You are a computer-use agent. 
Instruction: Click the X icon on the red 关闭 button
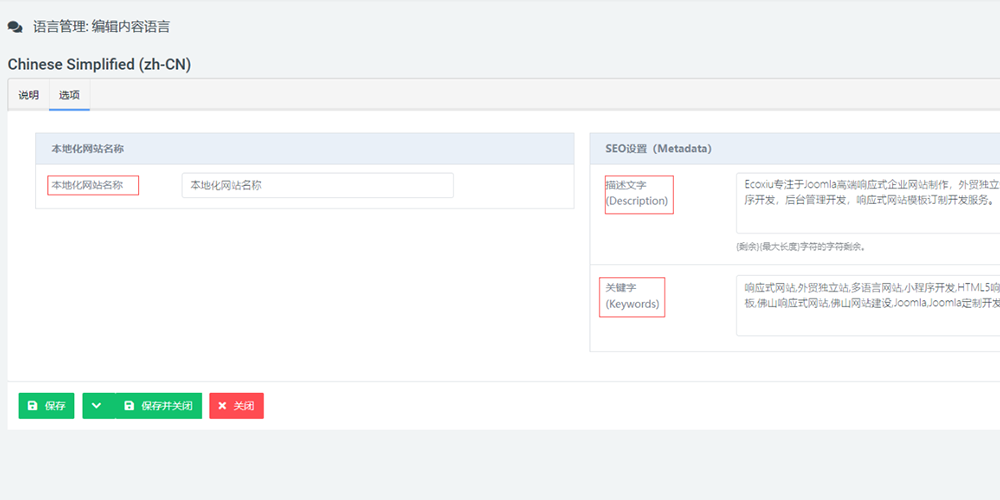click(223, 406)
